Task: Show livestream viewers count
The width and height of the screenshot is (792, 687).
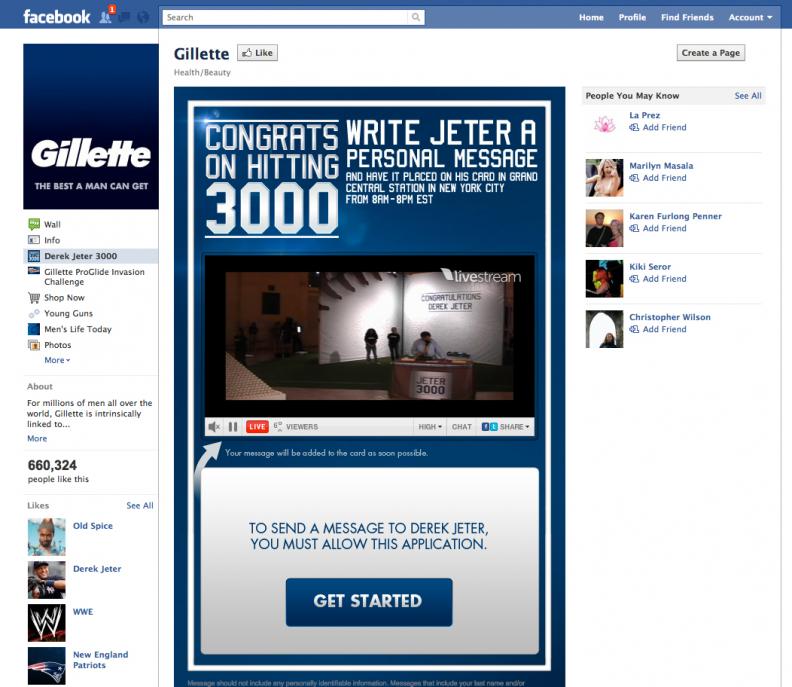Action: pos(296,427)
